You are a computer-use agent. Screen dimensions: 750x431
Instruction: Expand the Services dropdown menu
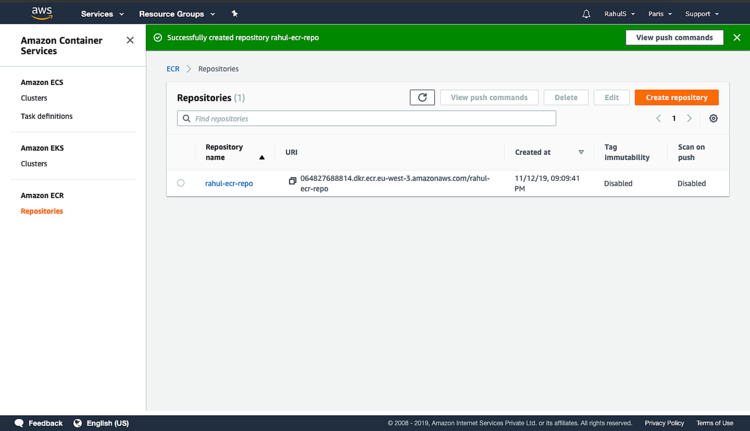coord(102,14)
